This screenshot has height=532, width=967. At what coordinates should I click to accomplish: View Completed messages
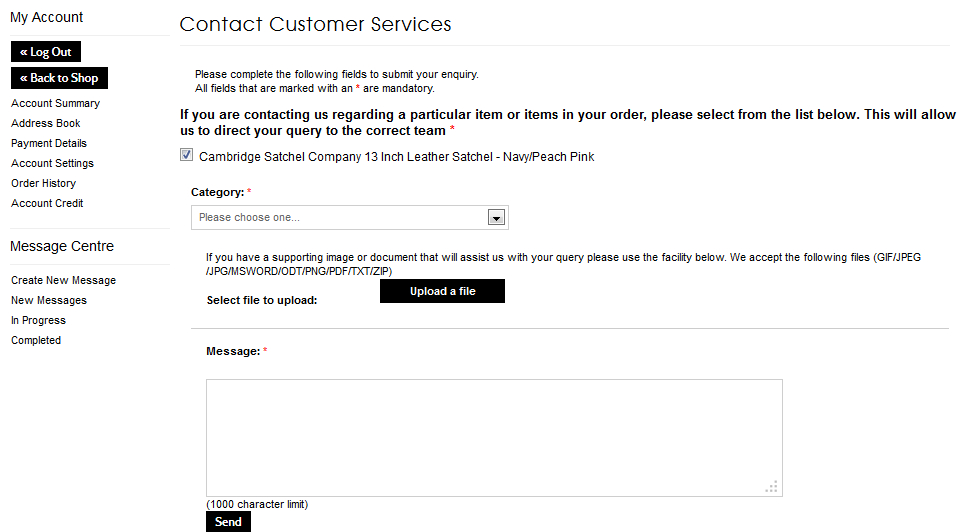tap(36, 340)
